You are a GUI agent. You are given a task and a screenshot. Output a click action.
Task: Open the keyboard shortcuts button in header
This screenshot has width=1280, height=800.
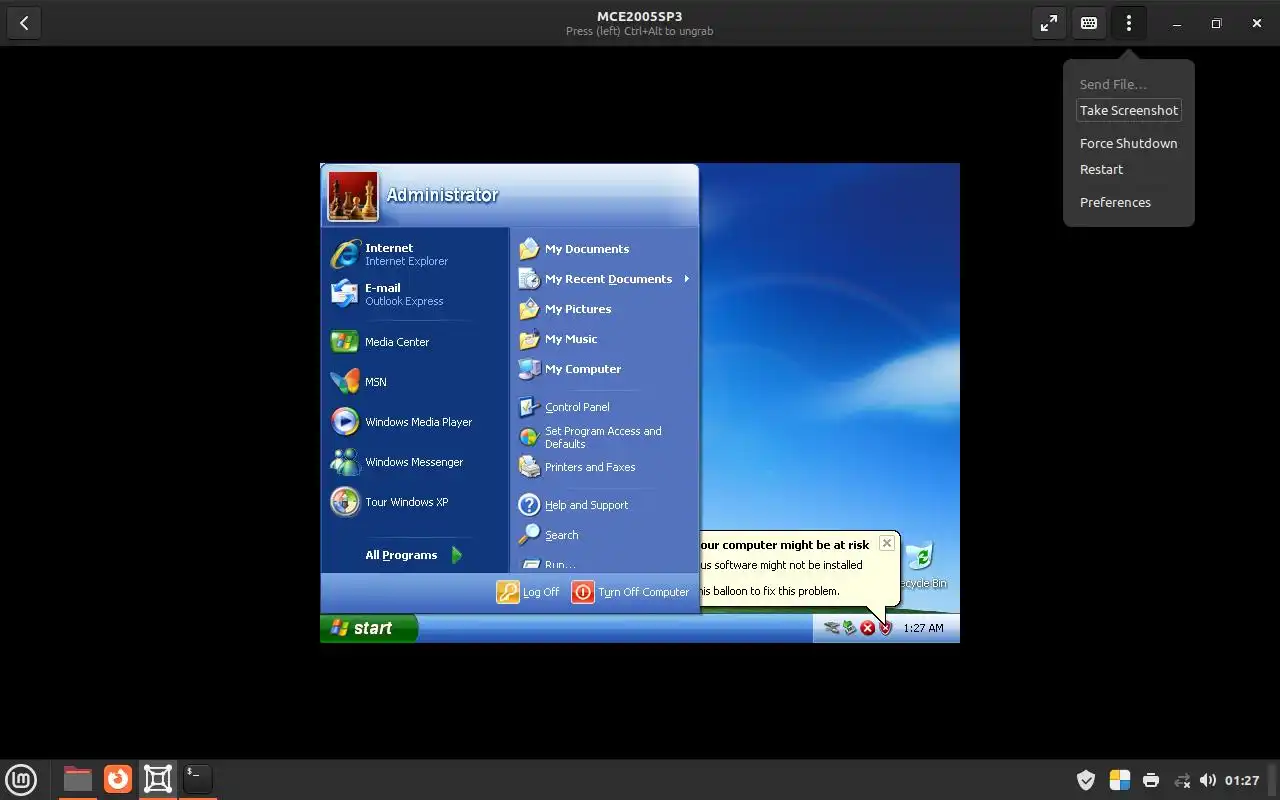[1089, 23]
